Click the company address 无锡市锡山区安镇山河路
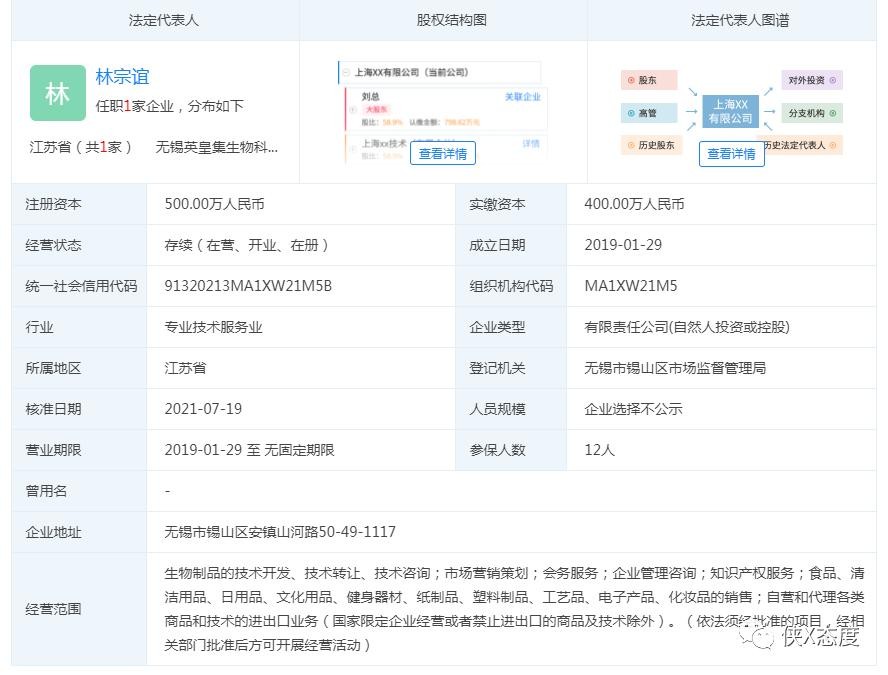 280,532
